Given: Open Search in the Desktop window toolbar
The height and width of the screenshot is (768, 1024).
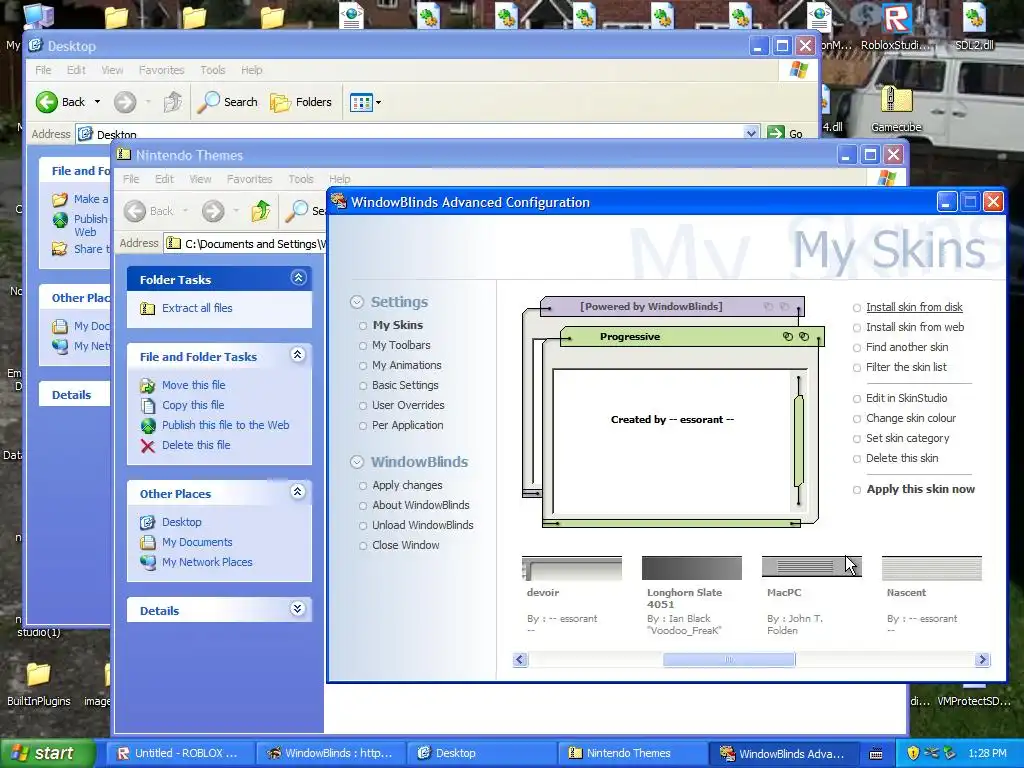Looking at the screenshot, I should (x=227, y=102).
